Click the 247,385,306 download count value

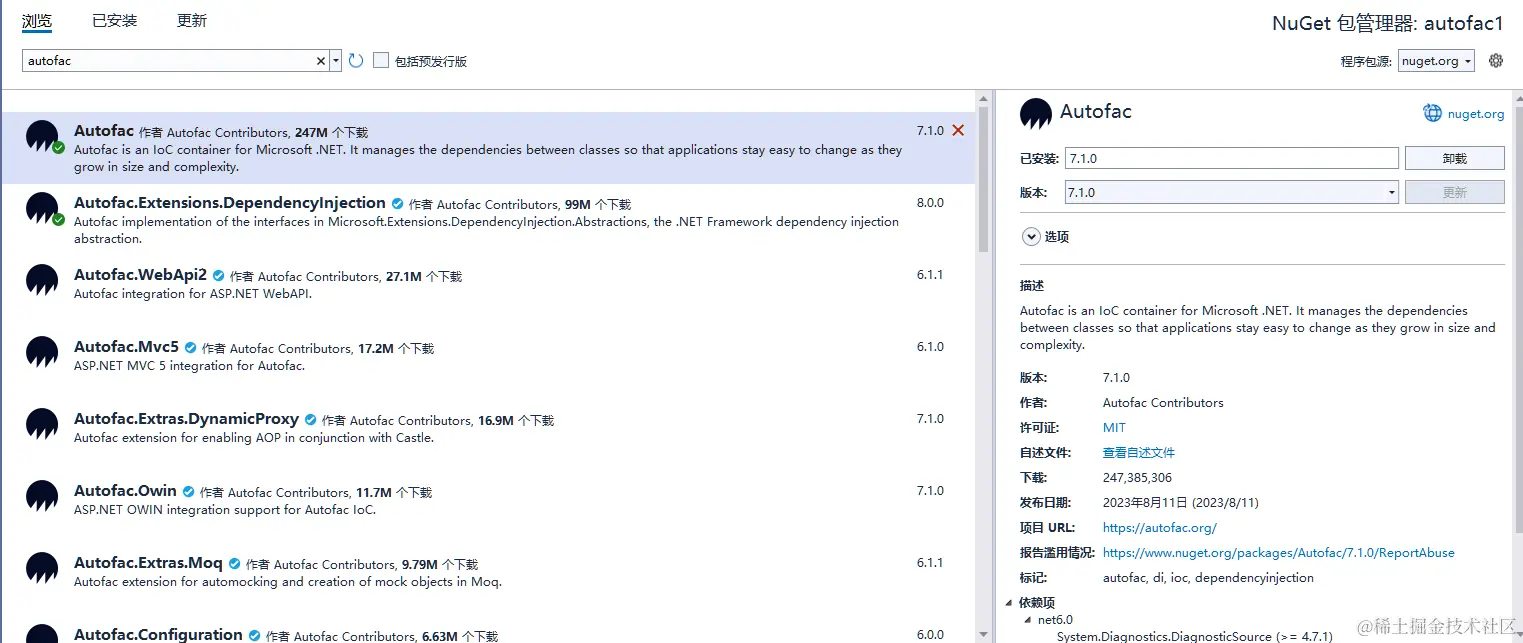tap(1137, 478)
